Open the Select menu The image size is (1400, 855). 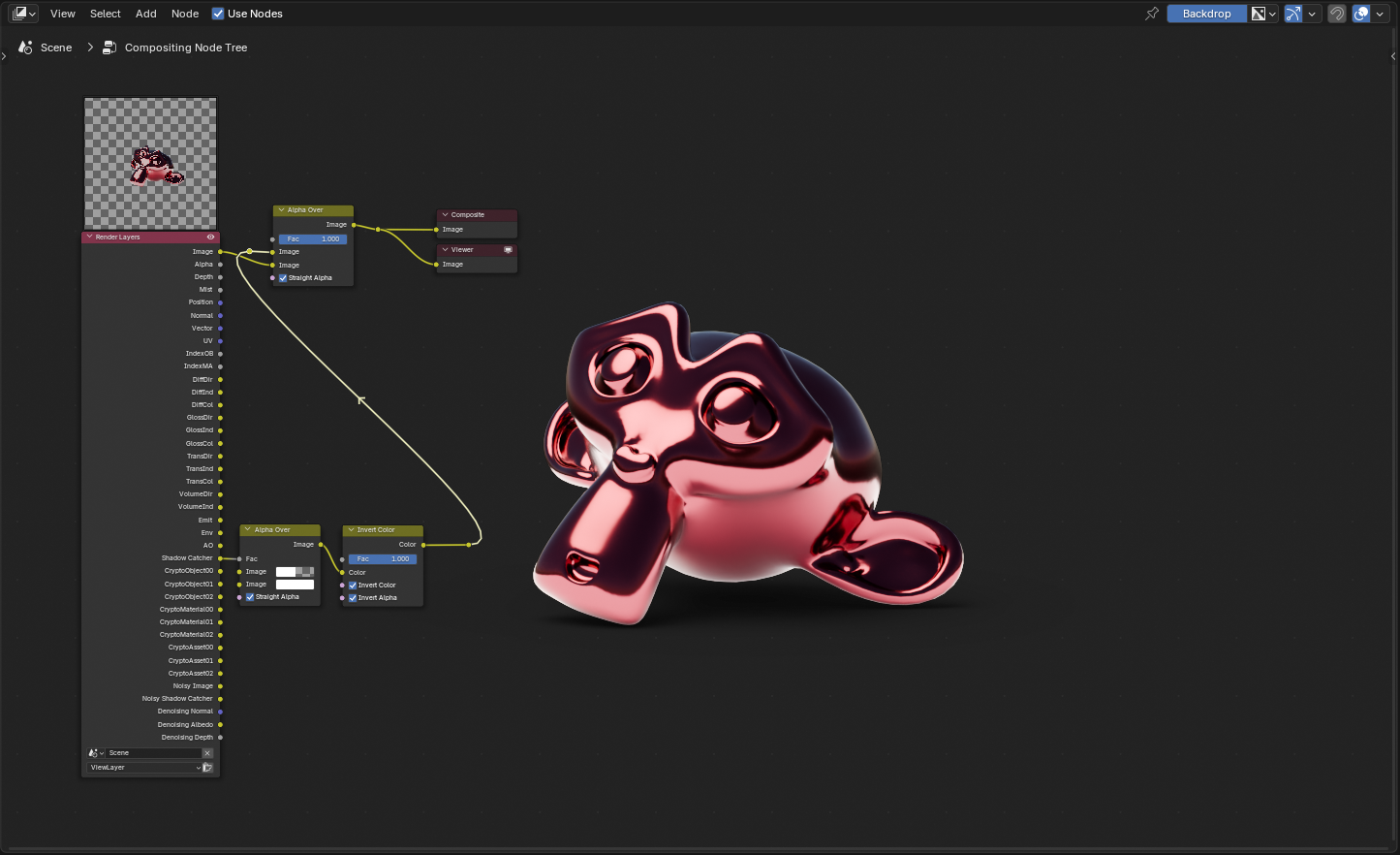tap(106, 14)
